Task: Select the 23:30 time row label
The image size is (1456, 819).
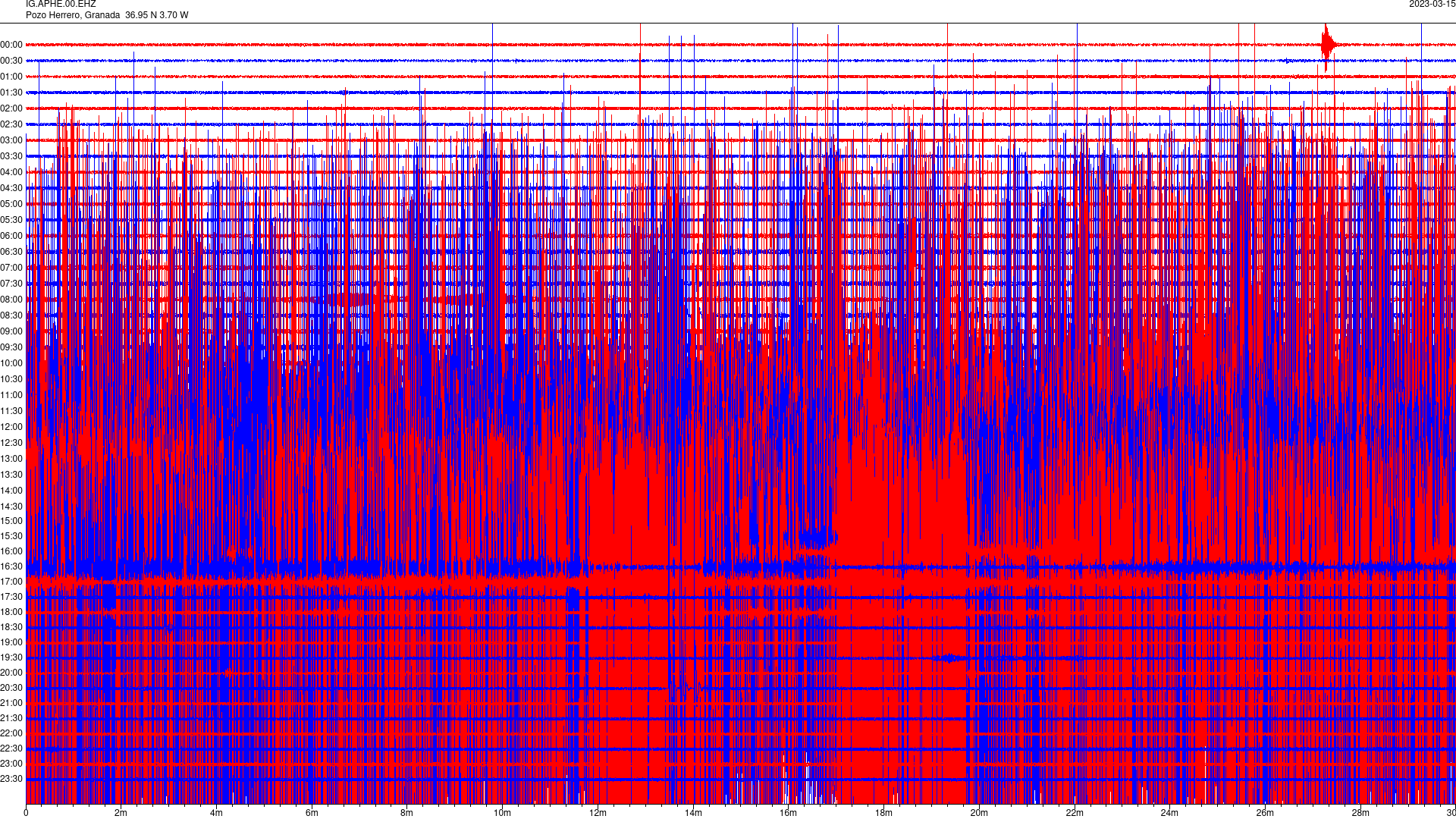Action: [x=11, y=779]
